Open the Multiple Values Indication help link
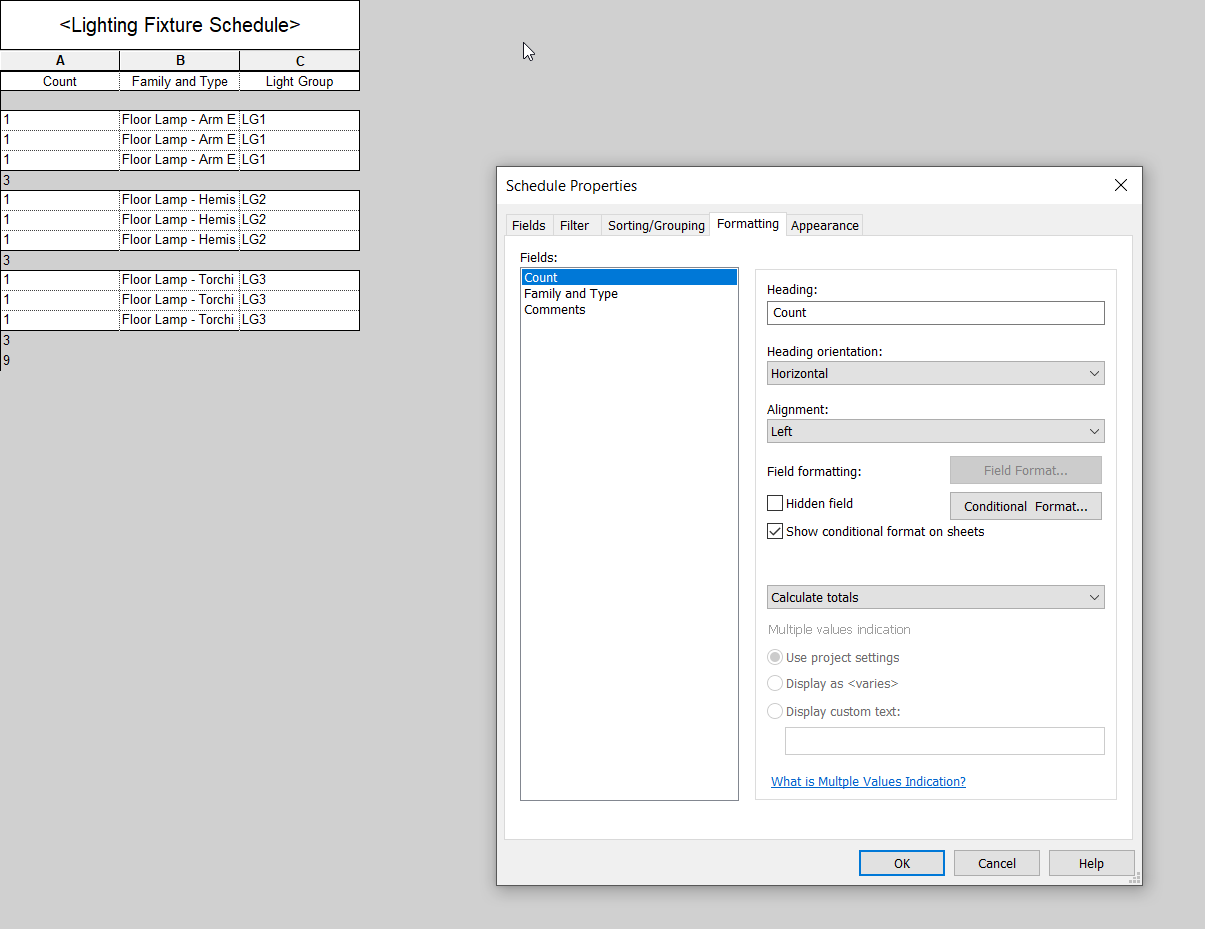Viewport: 1205px width, 929px height. pyautogui.click(x=868, y=782)
